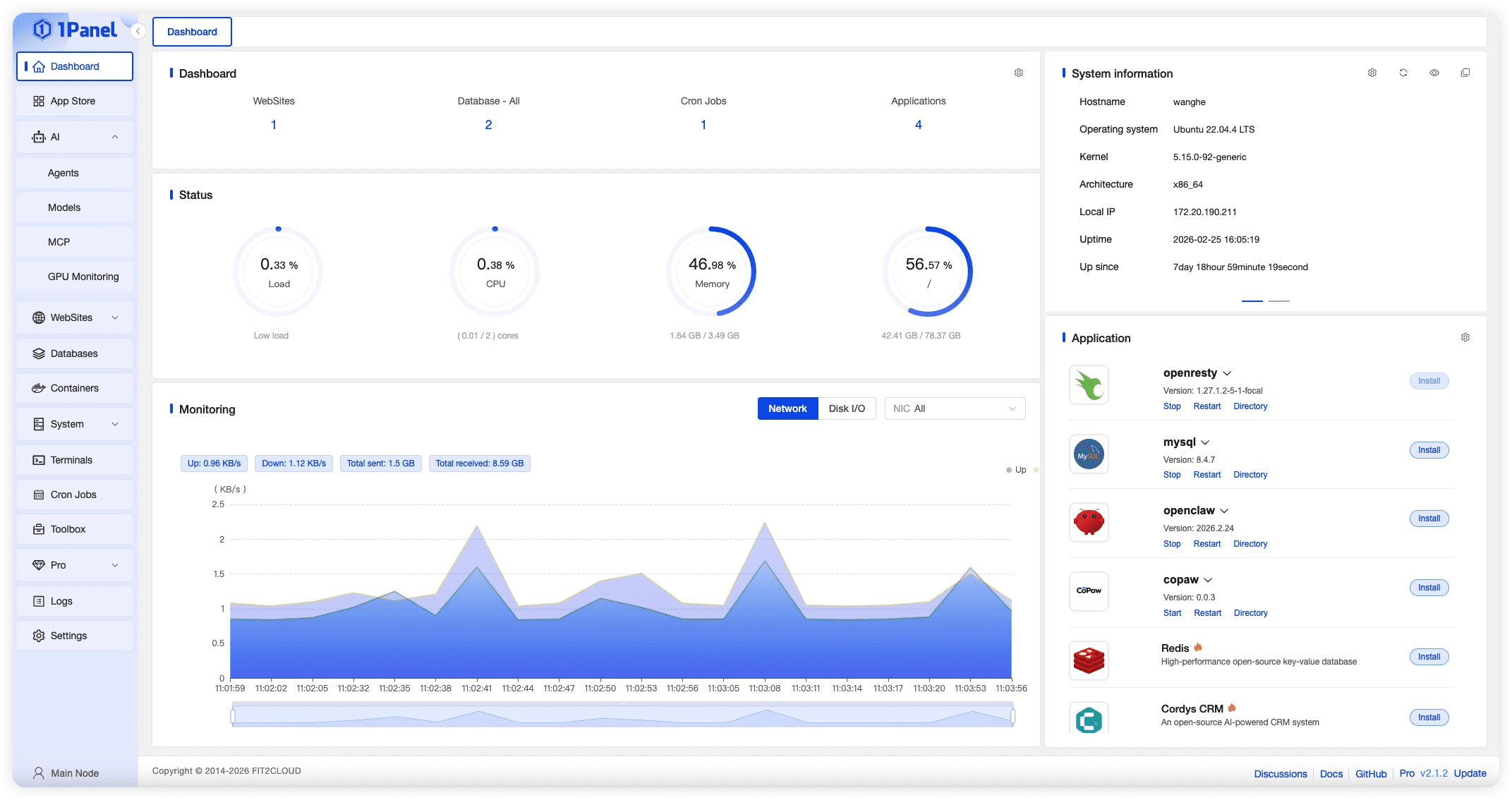Click Install button for Redis
Viewport: 1512px width, 800px height.
(x=1429, y=657)
